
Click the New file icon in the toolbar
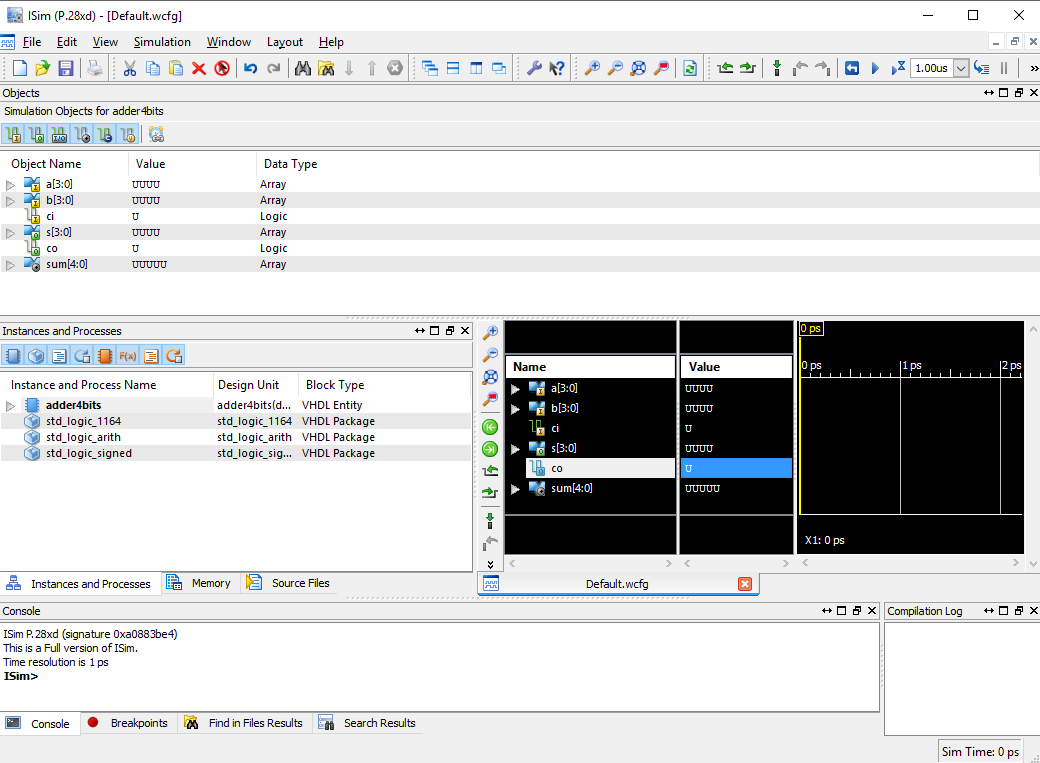20,68
